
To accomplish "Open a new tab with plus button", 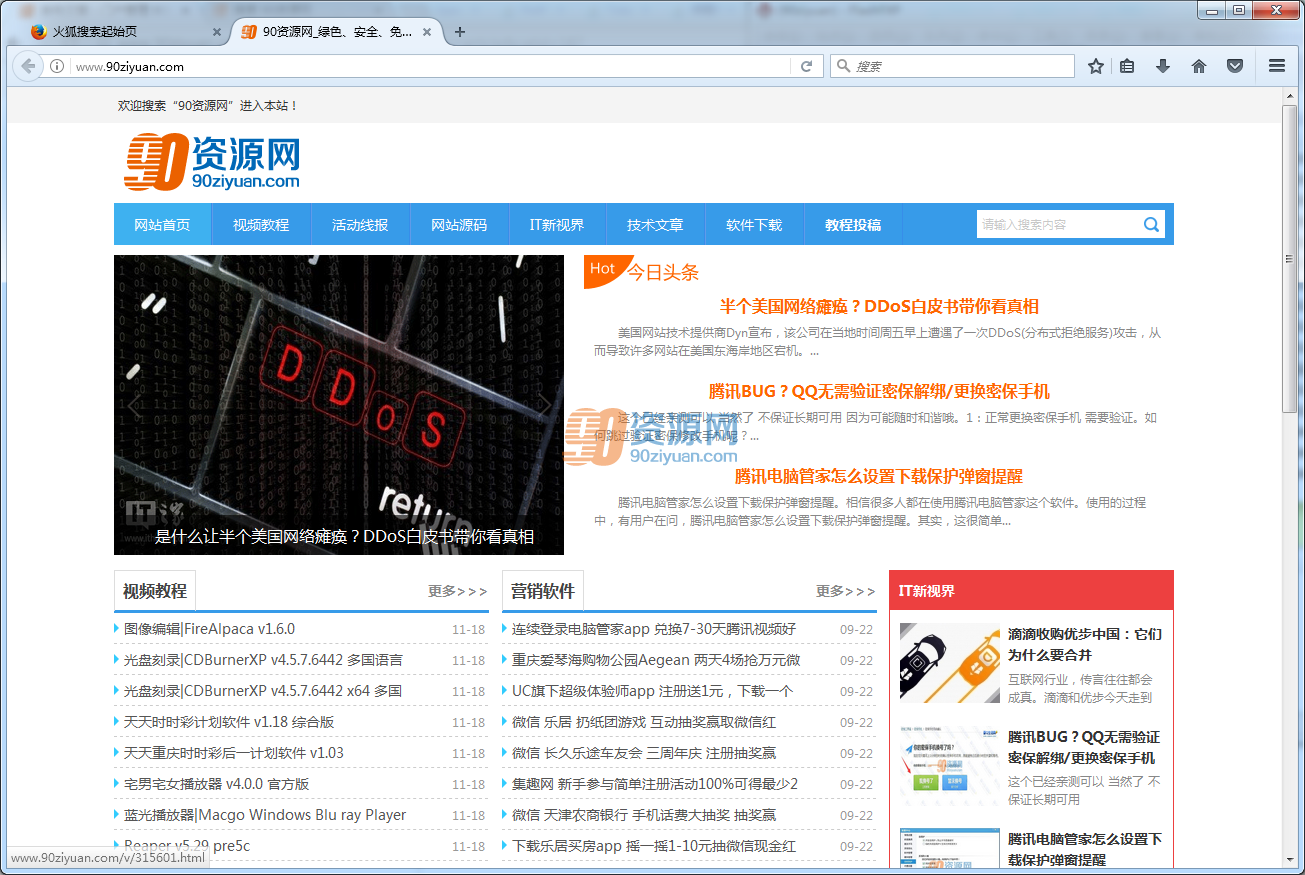I will click(x=460, y=32).
